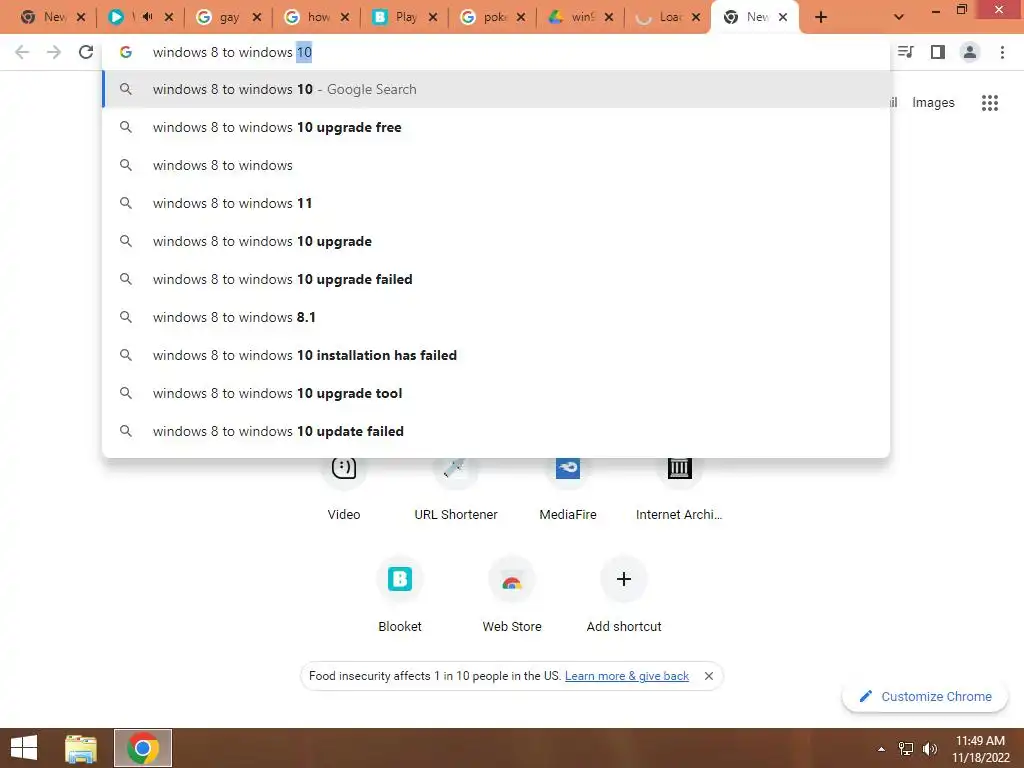Open the Blooket shortcut
1024x768 pixels.
click(x=400, y=579)
